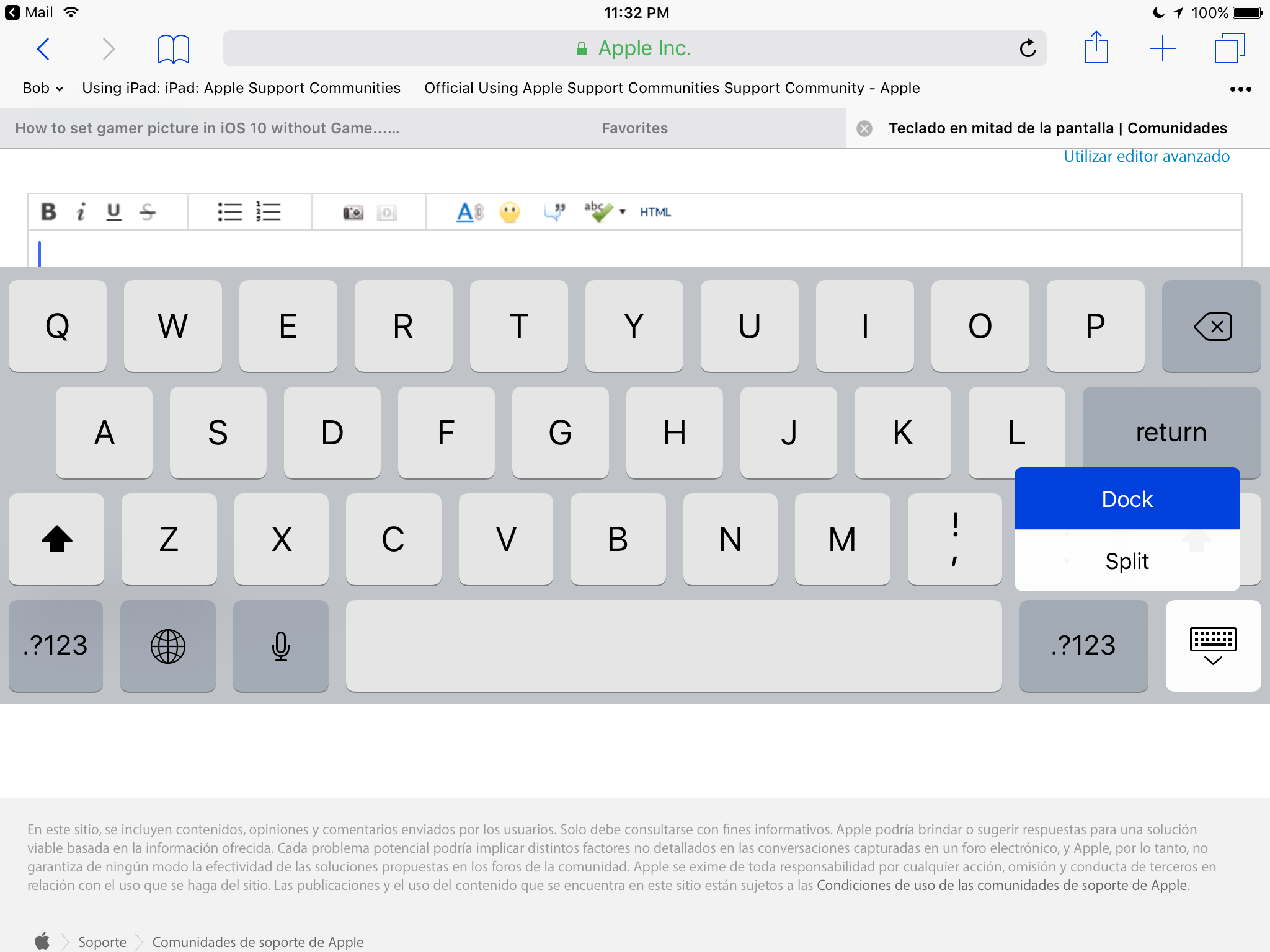Open the spell check dropdown arrow
The height and width of the screenshot is (952, 1270).
pos(622,212)
